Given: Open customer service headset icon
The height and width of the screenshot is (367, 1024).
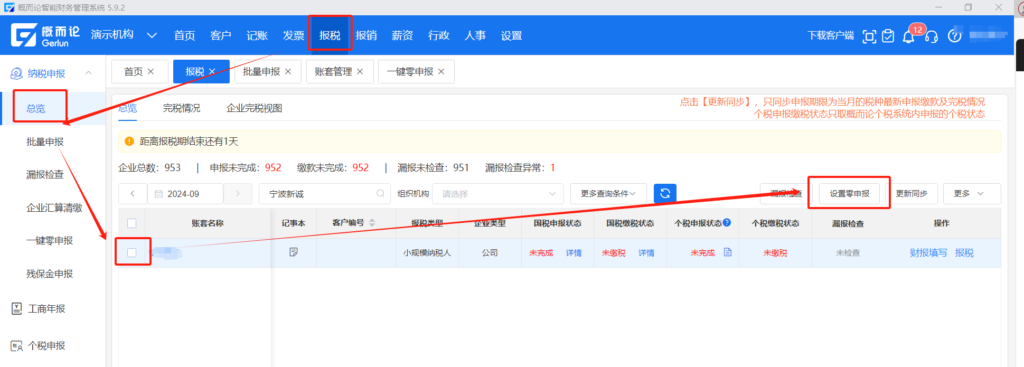Looking at the screenshot, I should pyautogui.click(x=932, y=36).
